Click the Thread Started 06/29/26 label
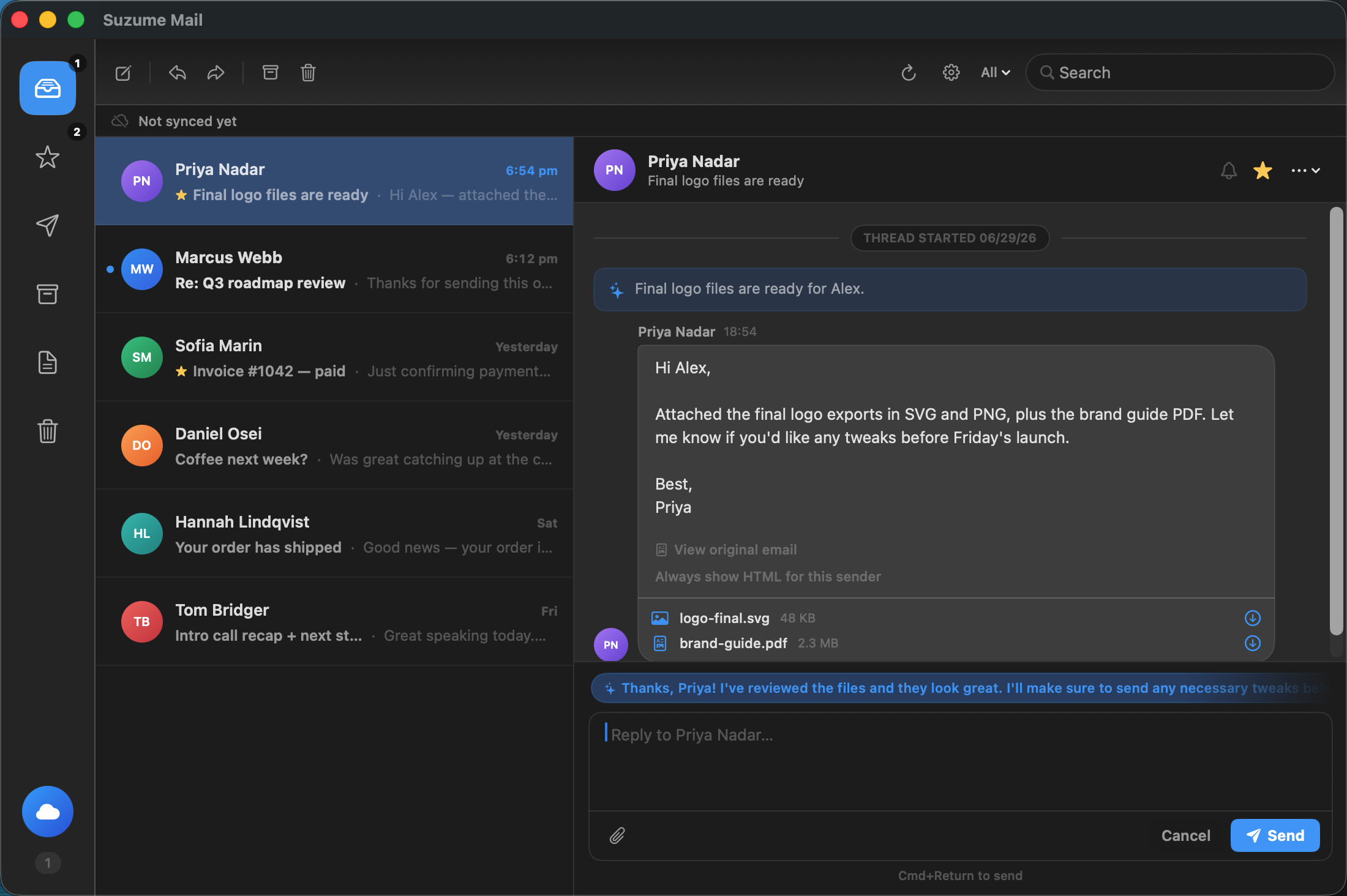The height and width of the screenshot is (896, 1347). point(950,238)
